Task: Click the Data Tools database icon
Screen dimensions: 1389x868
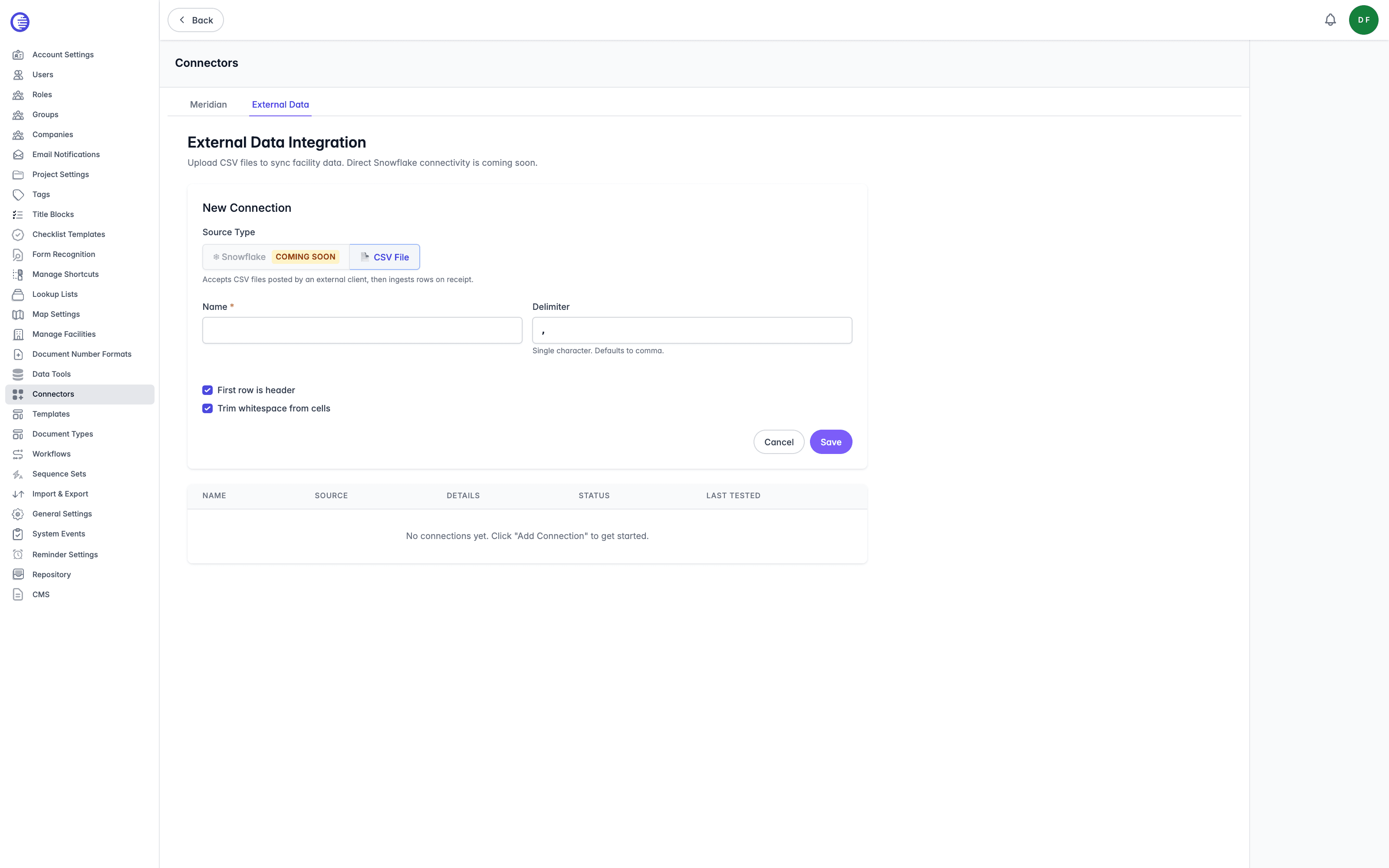Action: 18,374
